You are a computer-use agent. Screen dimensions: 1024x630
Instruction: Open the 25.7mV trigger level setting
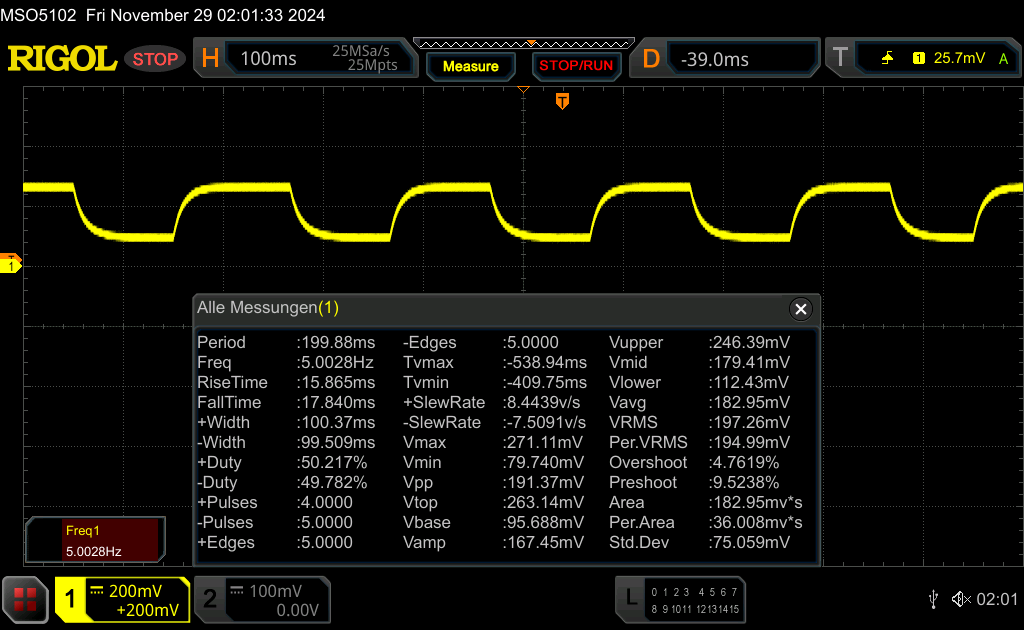[x=959, y=59]
